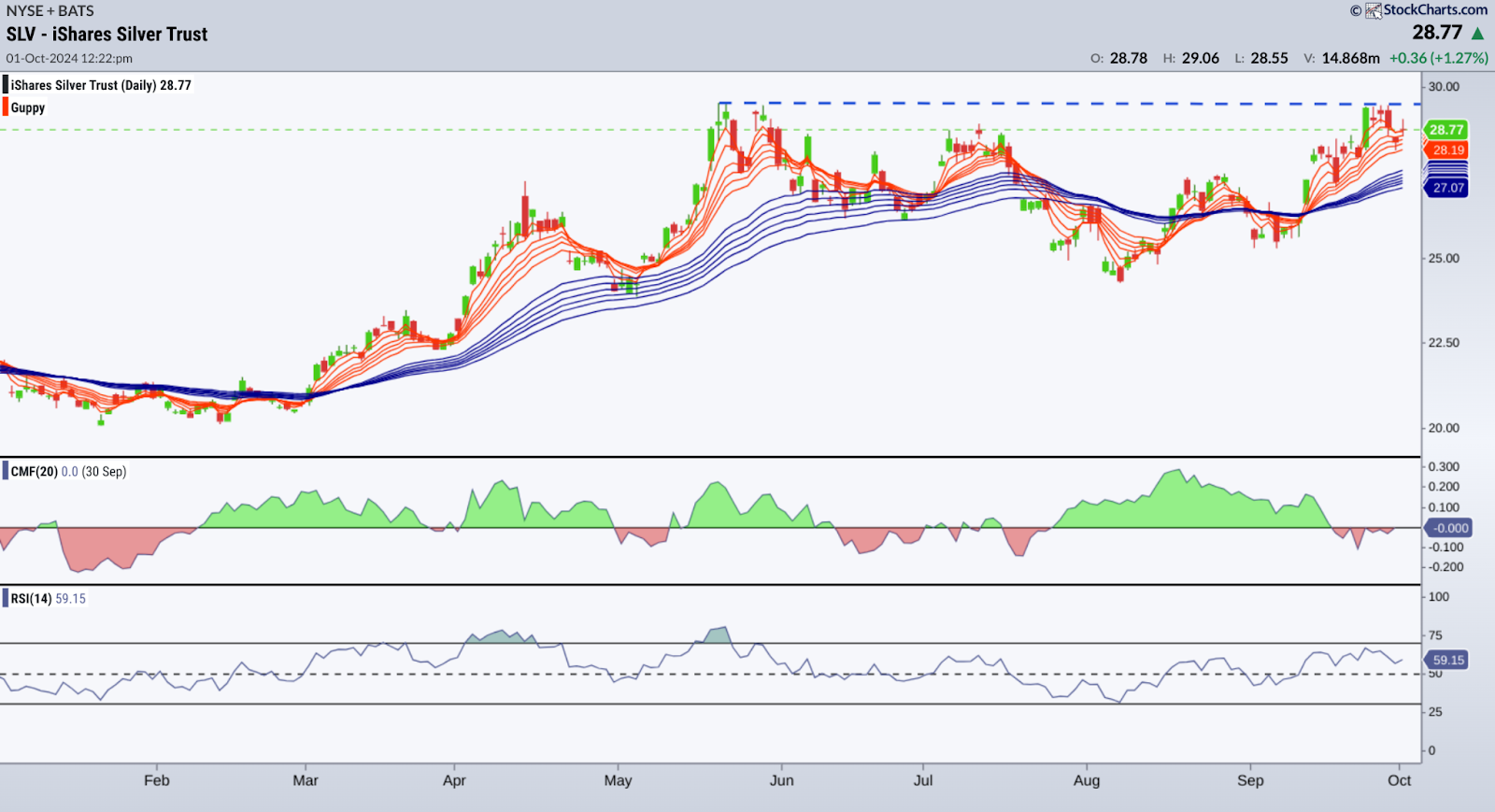The height and width of the screenshot is (812, 1495).
Task: Click the 'Feb' label on the time axis
Action: point(157,780)
